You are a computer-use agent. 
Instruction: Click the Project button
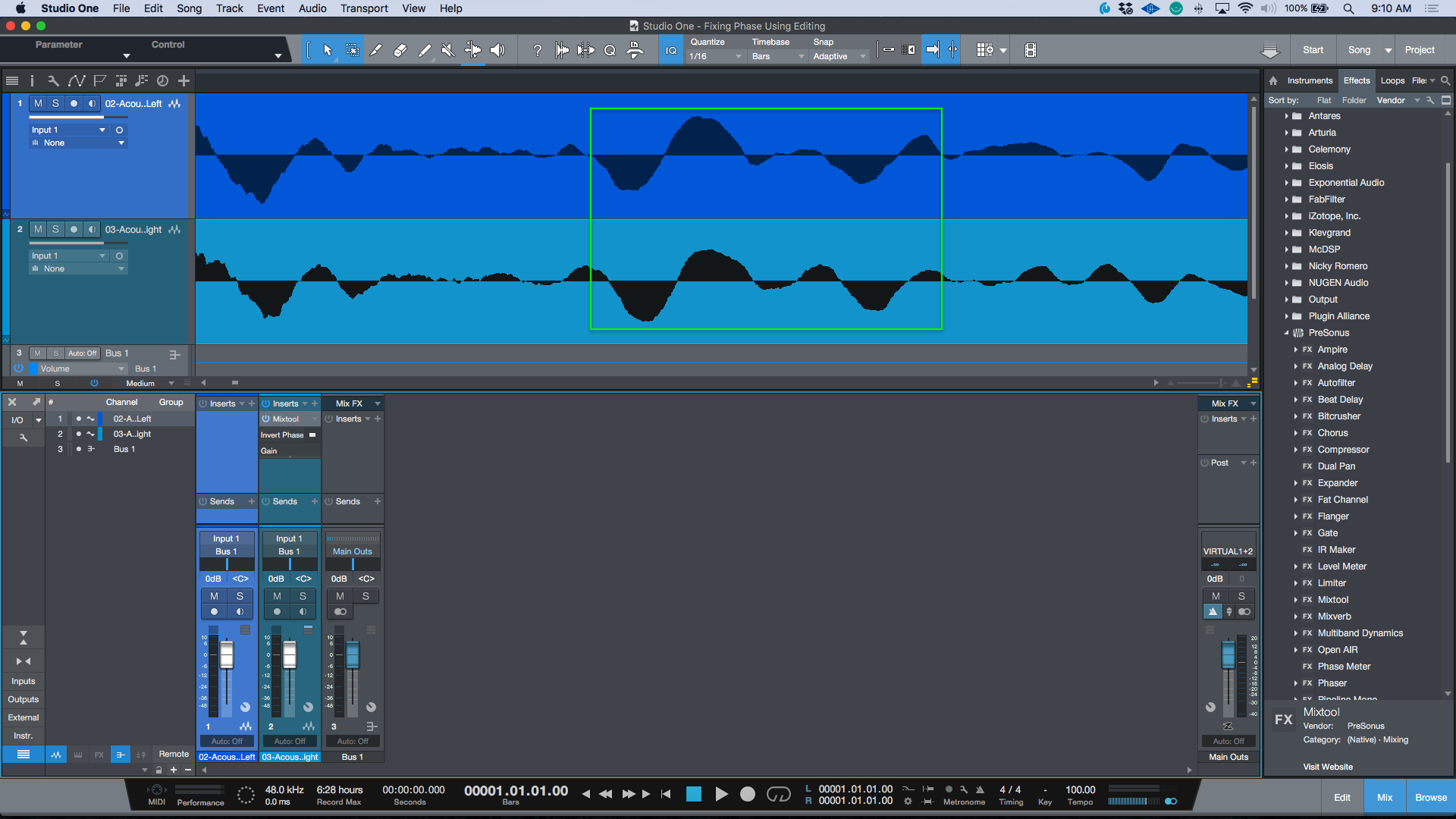pyautogui.click(x=1420, y=50)
